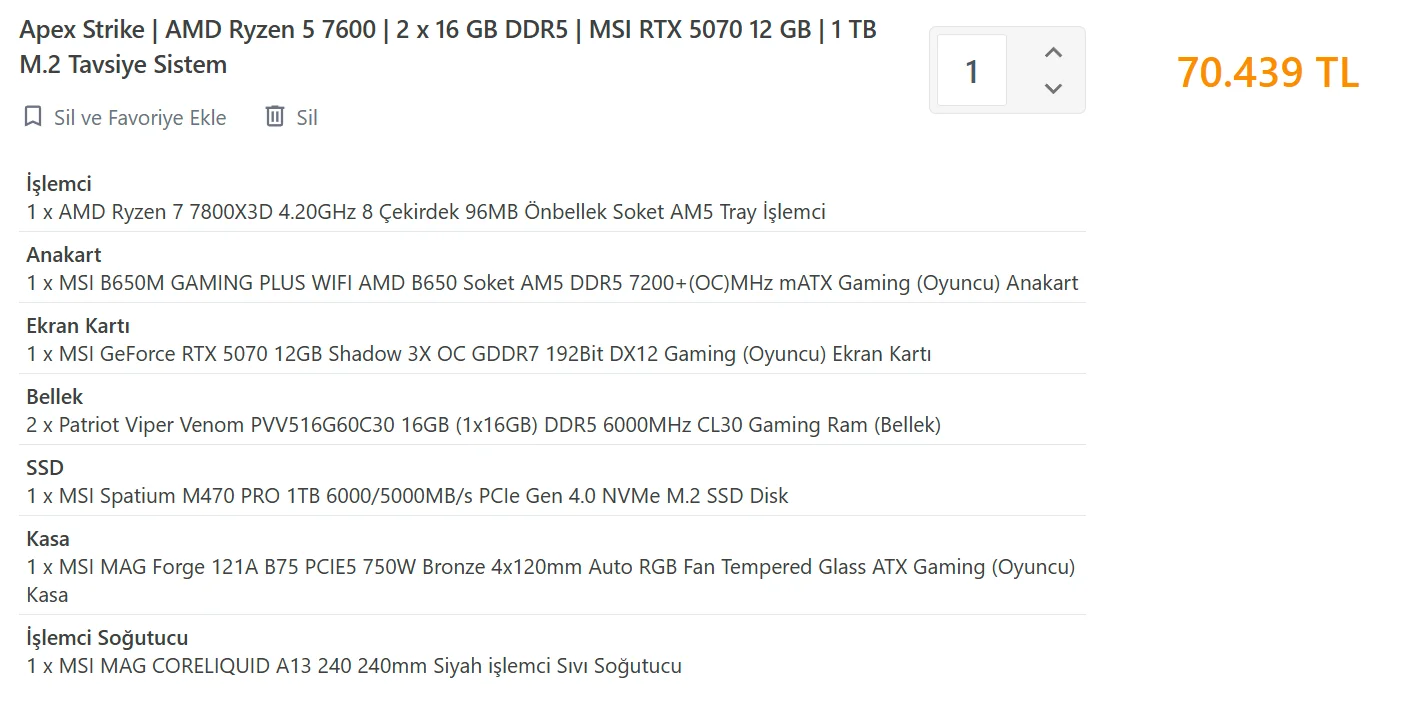1421x703 pixels.
Task: Click the MSI MAG Forge 121A case line
Action: click(x=550, y=568)
